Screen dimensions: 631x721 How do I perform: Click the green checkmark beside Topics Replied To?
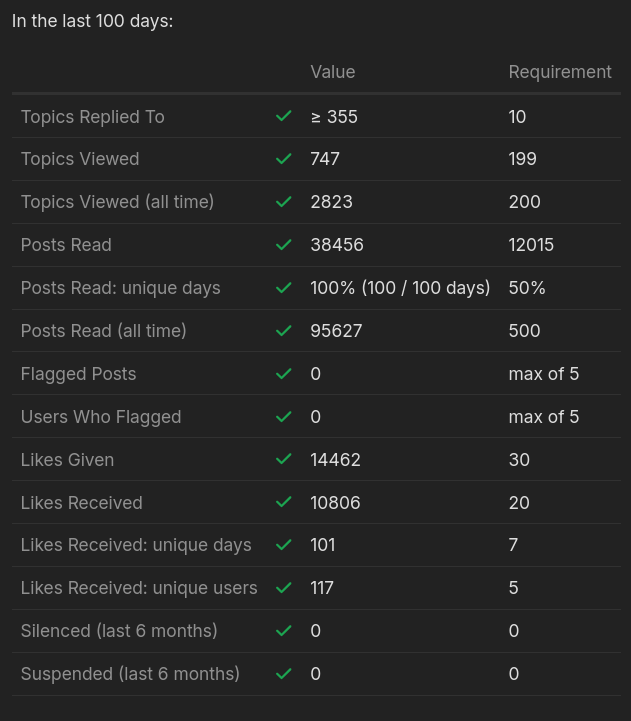coord(284,116)
